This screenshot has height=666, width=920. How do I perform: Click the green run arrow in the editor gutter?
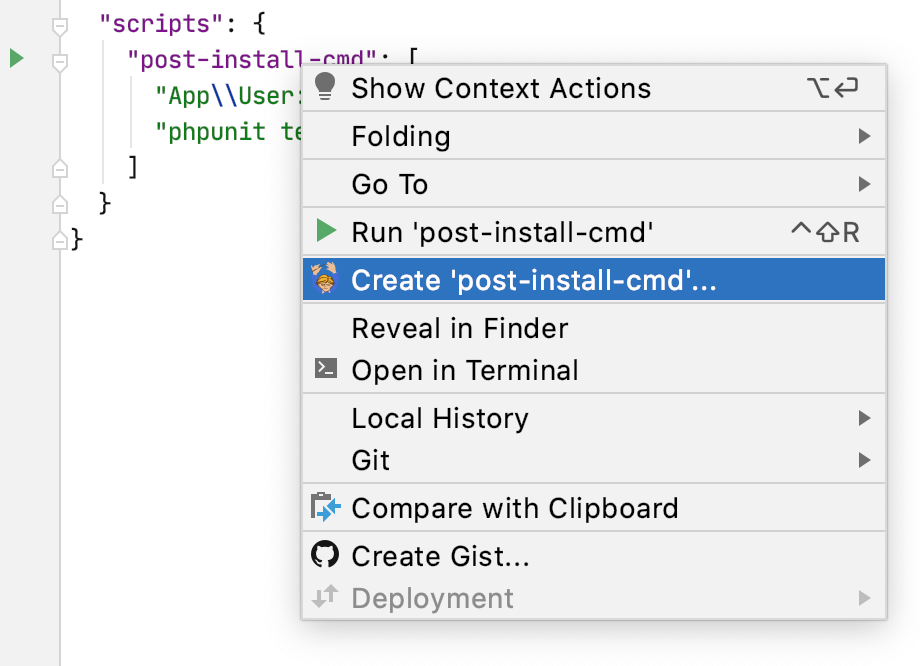click(x=16, y=59)
